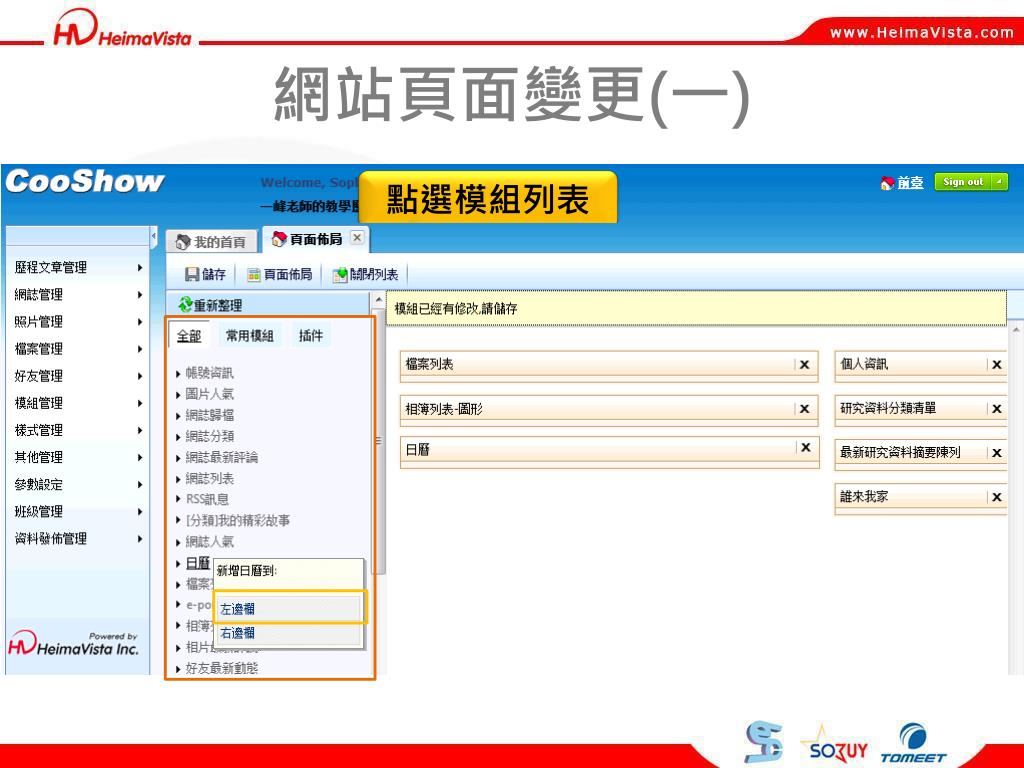Image resolution: width=1024 pixels, height=768 pixels.
Task: Select the 檔案列表 module bar
Action: 609,365
